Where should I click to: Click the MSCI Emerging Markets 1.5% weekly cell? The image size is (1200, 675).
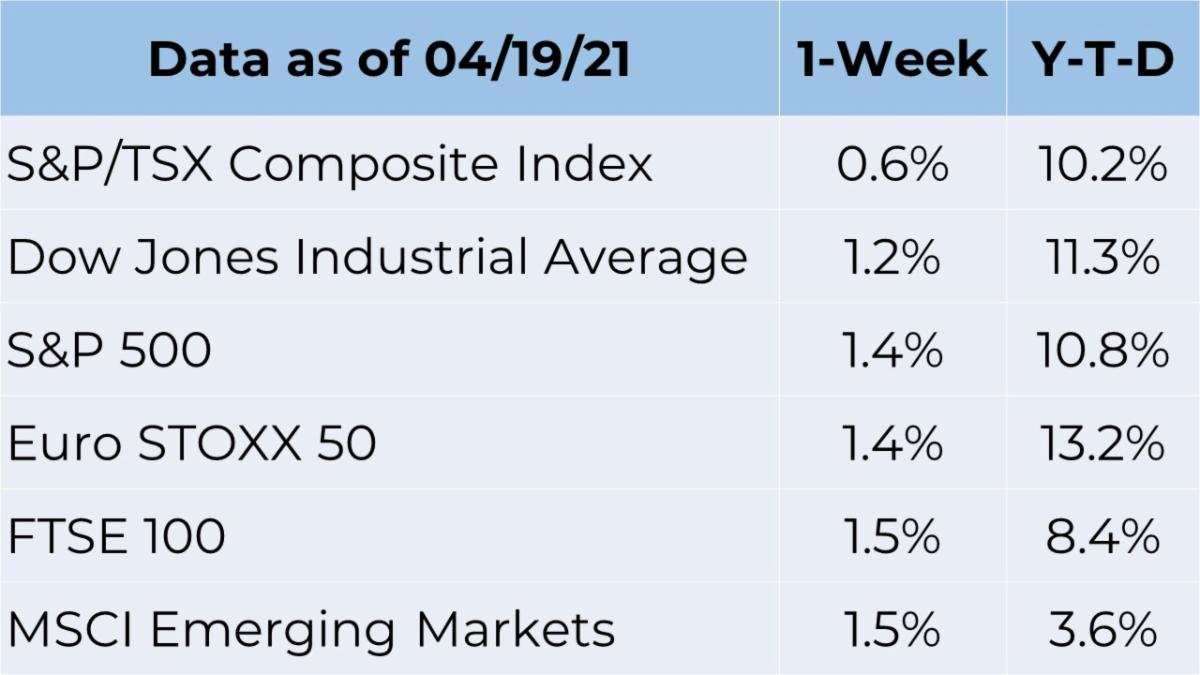click(893, 629)
